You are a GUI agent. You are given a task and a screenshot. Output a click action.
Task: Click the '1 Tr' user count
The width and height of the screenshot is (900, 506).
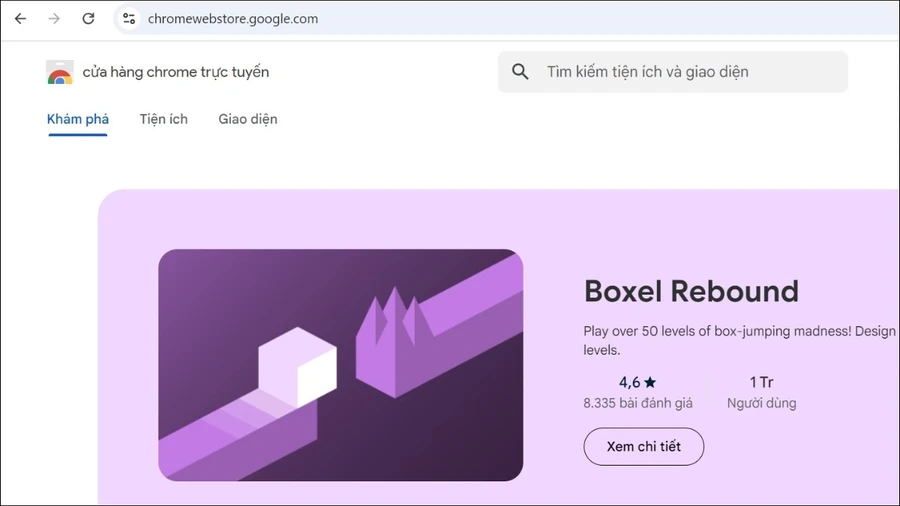tap(762, 383)
